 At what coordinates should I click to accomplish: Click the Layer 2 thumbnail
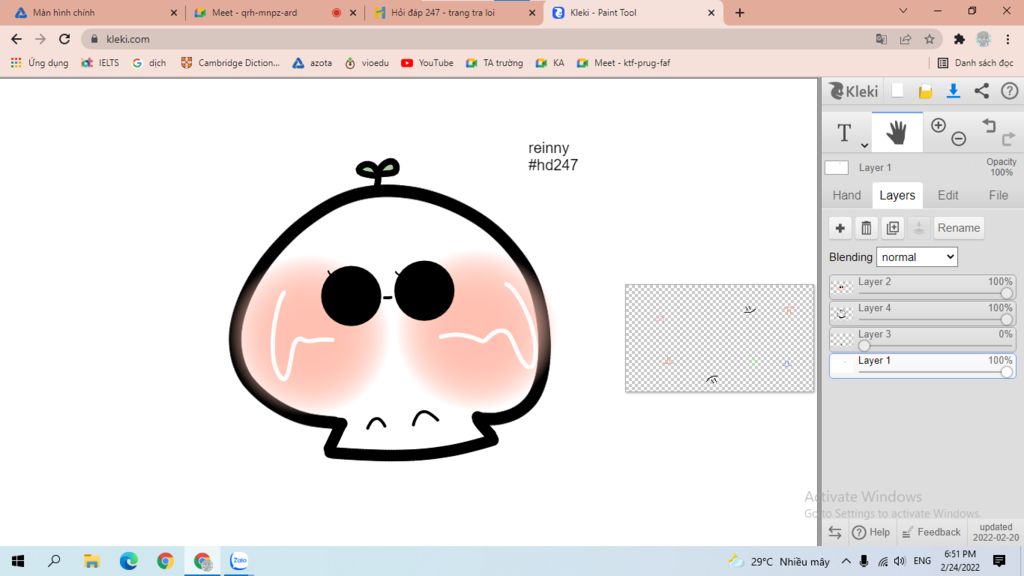pyautogui.click(x=842, y=287)
